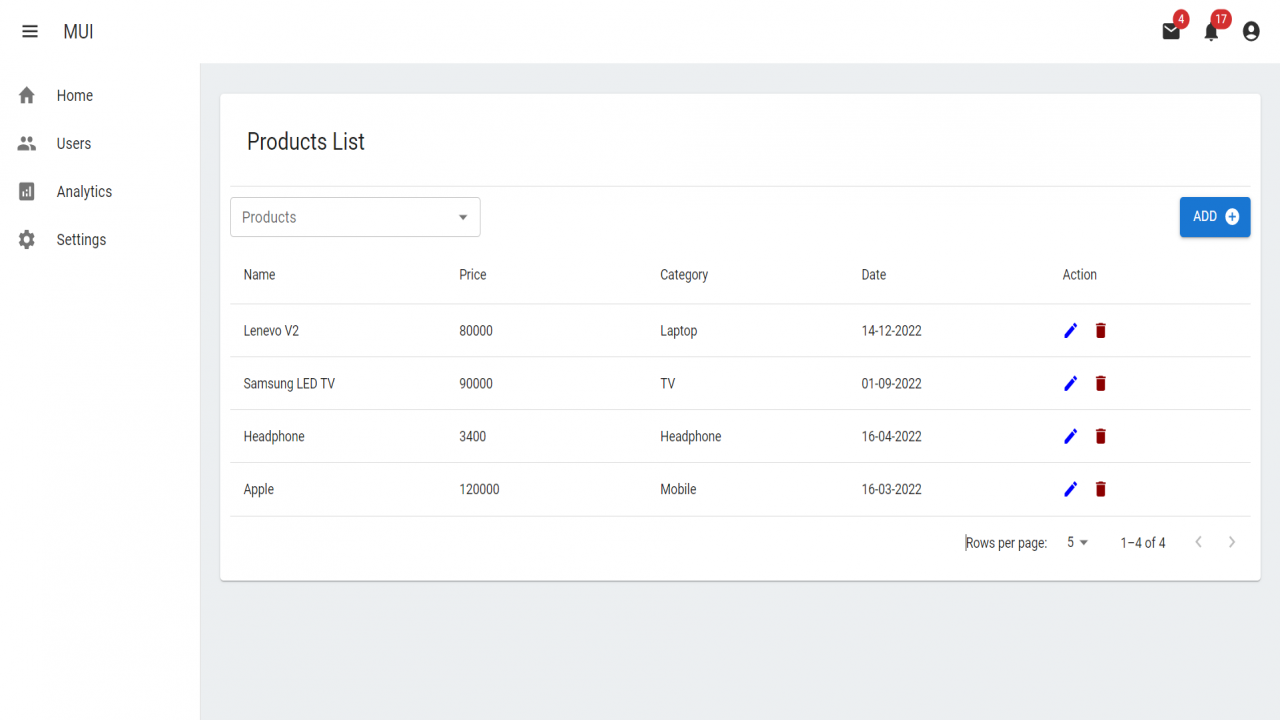Open the hamburger menu next to MUI

pos(30,31)
